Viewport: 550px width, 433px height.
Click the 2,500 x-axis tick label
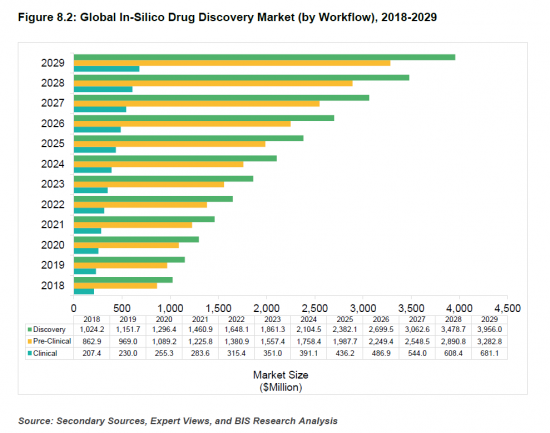pos(315,308)
